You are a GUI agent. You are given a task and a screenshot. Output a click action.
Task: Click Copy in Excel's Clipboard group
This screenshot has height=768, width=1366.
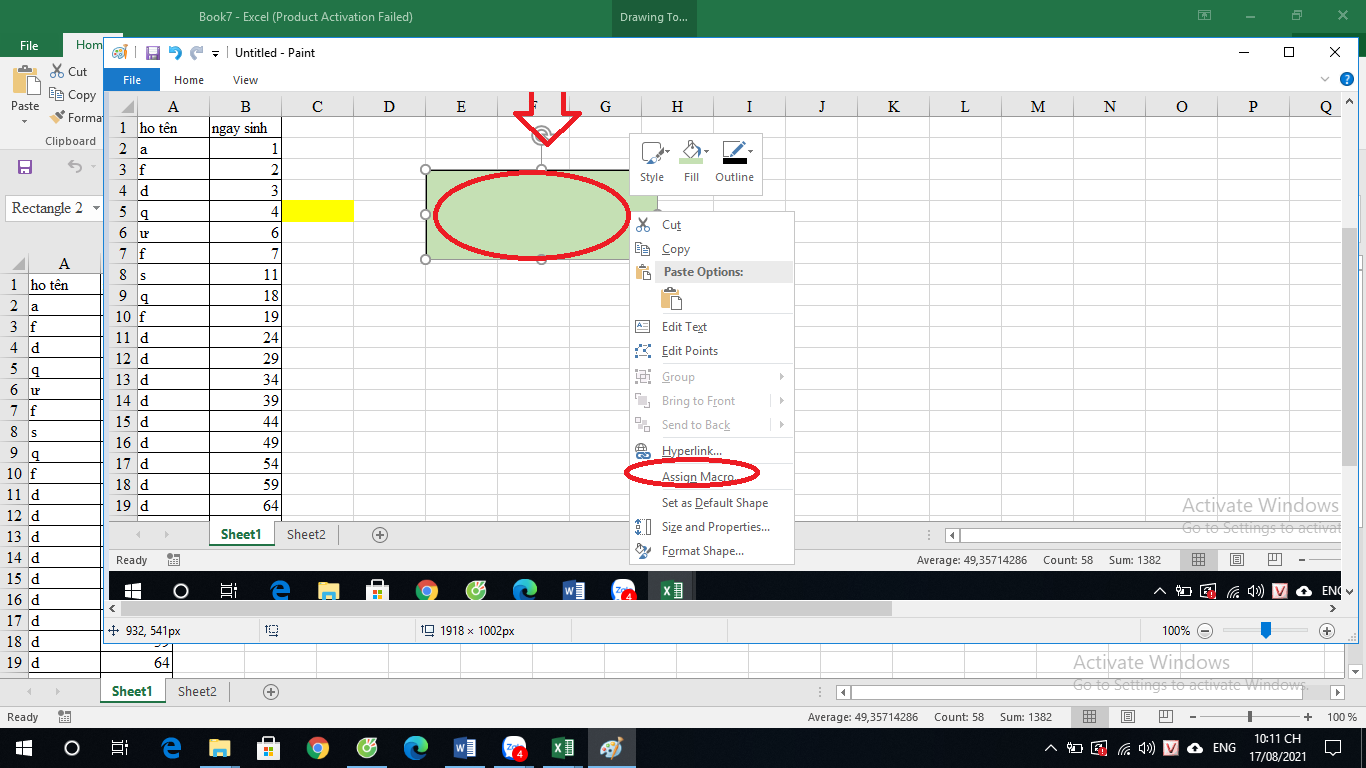tap(72, 95)
